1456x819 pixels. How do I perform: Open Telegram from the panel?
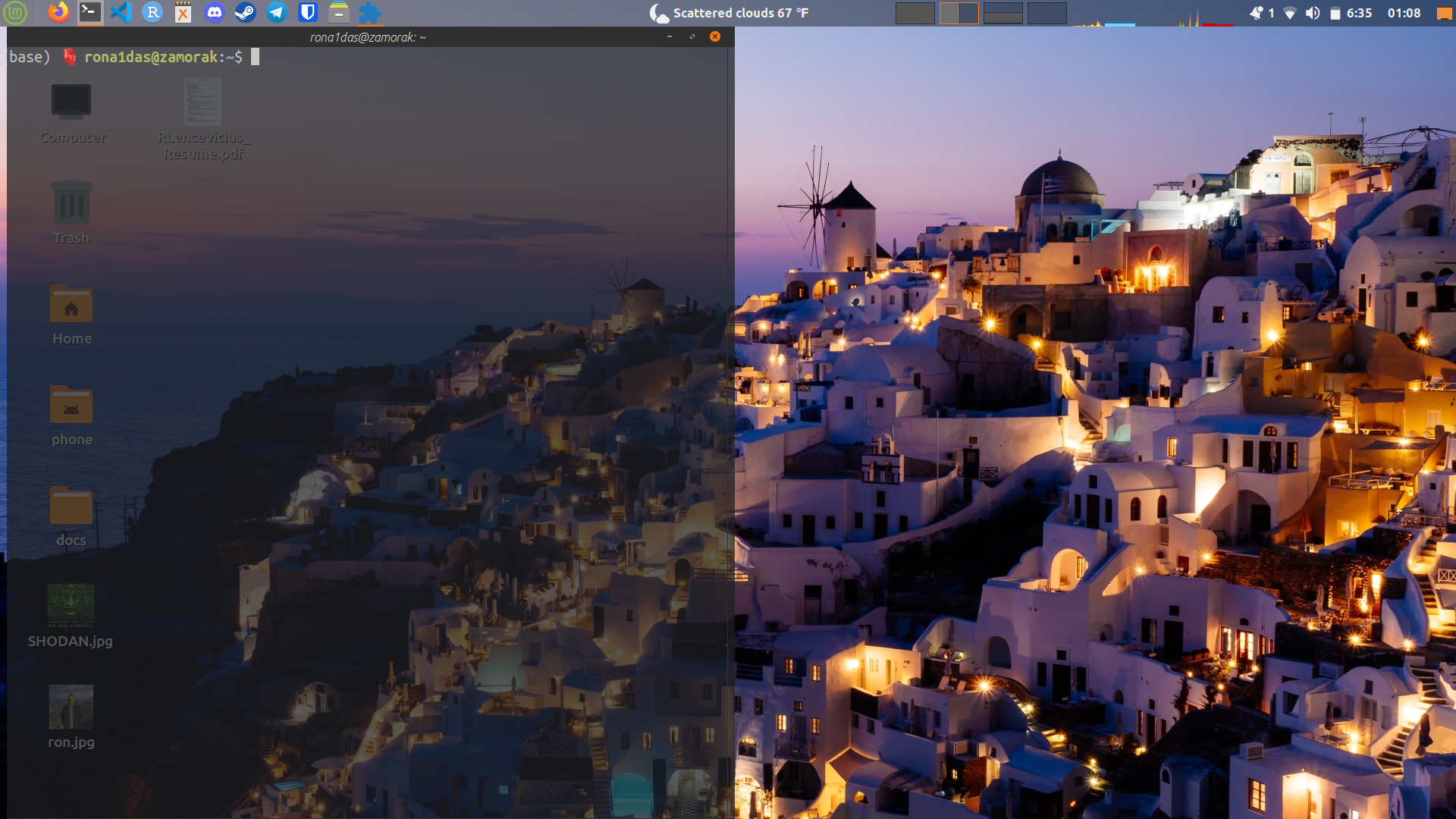(277, 13)
